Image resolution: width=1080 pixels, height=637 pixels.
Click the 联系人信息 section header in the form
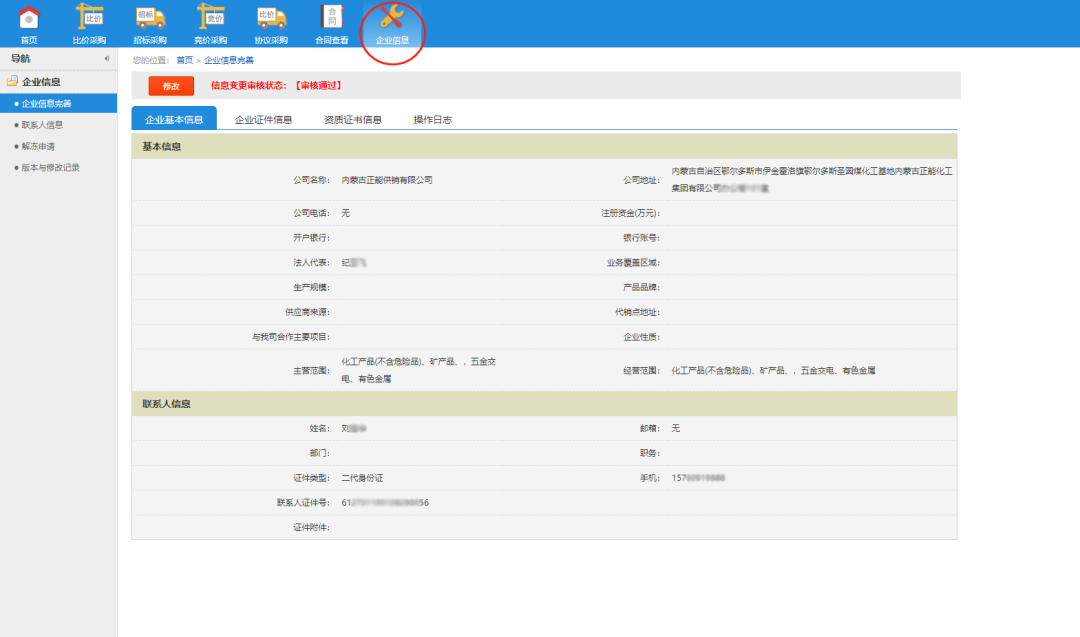pyautogui.click(x=544, y=404)
